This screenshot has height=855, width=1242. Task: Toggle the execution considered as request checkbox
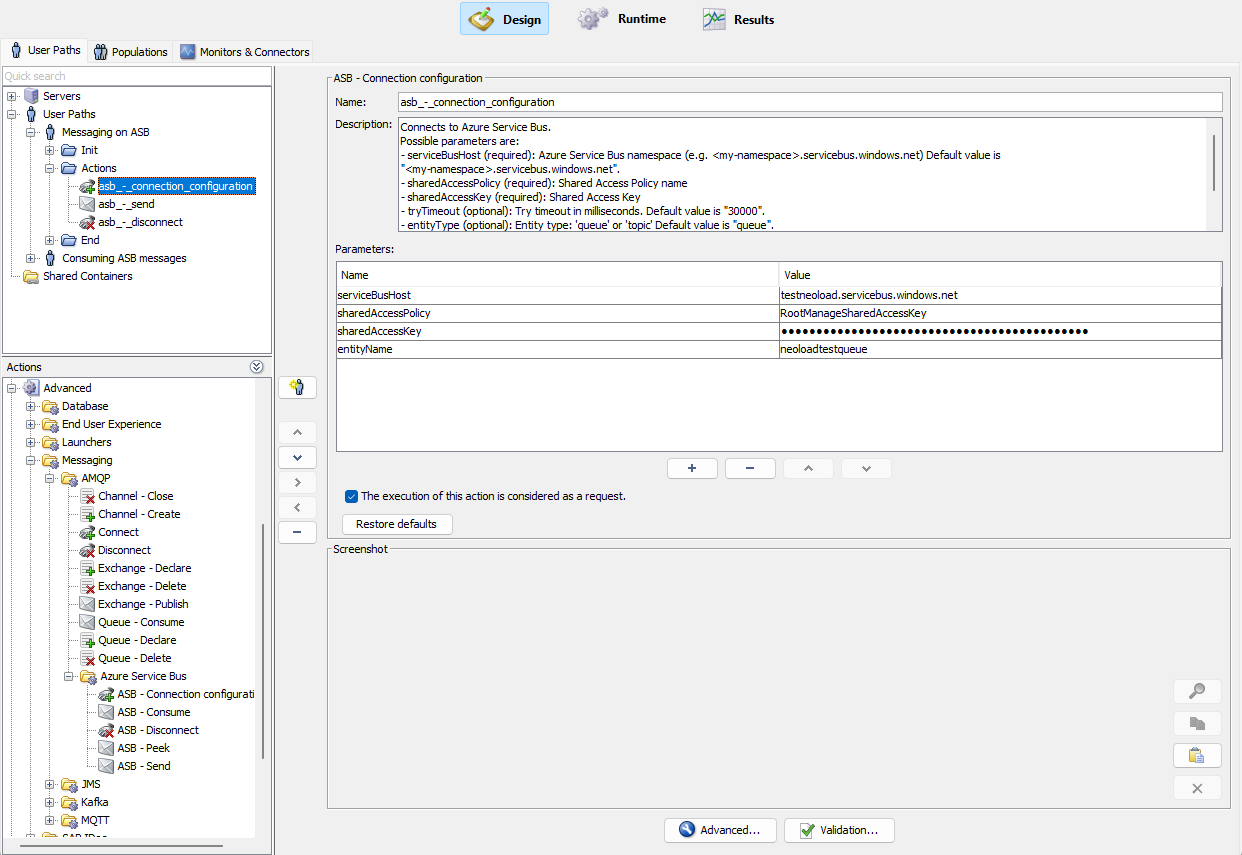tap(351, 496)
